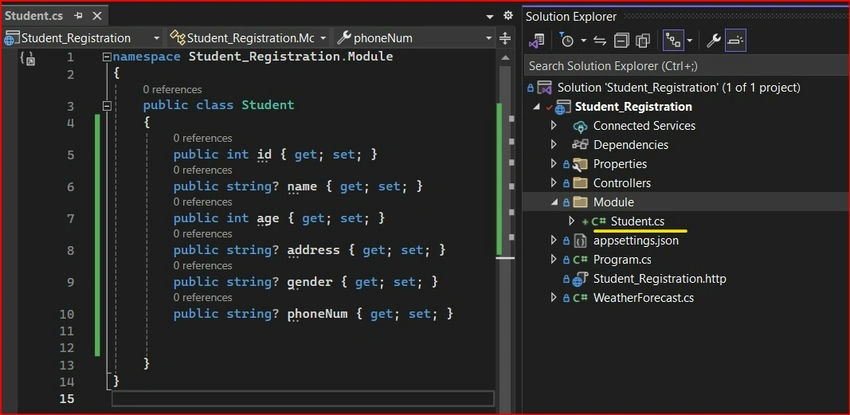Expand the Connected Services node
Image resolution: width=850 pixels, height=415 pixels.
click(x=553, y=126)
